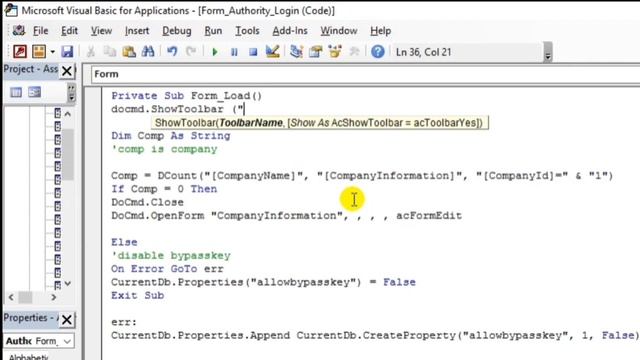Close the Properties pane
The width and height of the screenshot is (640, 360).
click(x=67, y=320)
